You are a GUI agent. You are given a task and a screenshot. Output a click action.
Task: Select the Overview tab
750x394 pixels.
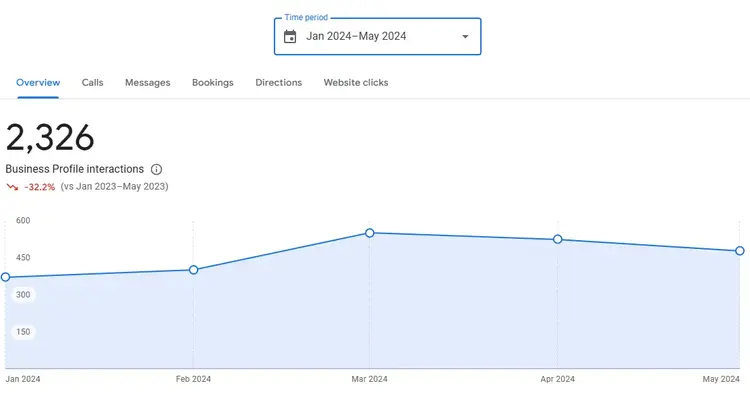tap(38, 83)
